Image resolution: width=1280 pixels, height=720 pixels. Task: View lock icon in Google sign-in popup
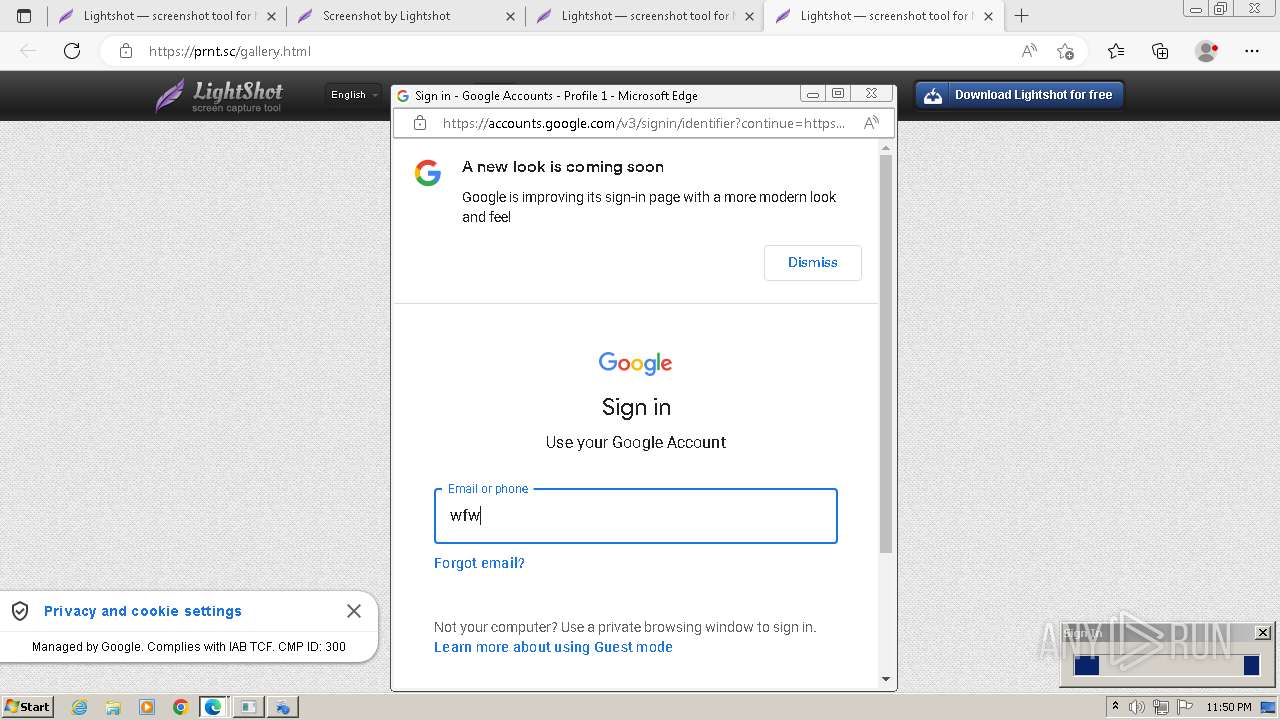[x=420, y=123]
